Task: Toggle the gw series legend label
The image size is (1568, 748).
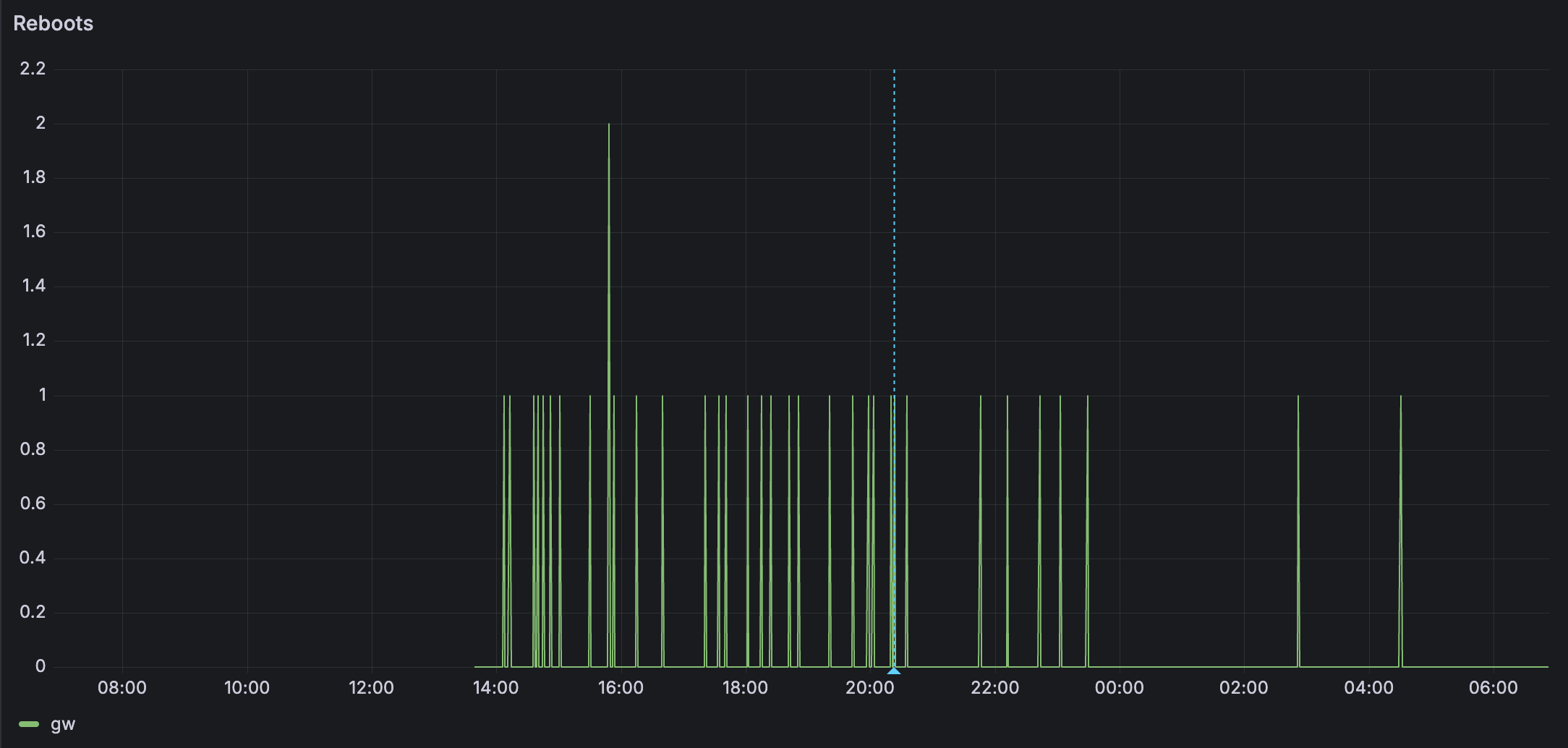Action: click(x=63, y=724)
